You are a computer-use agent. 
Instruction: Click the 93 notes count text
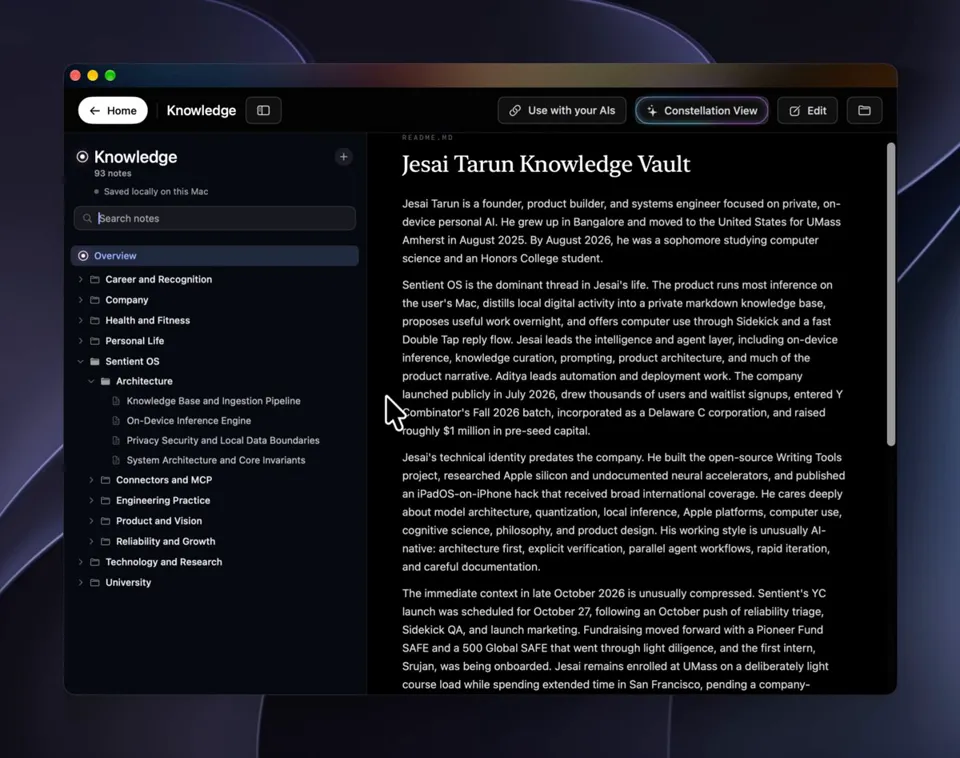click(113, 173)
